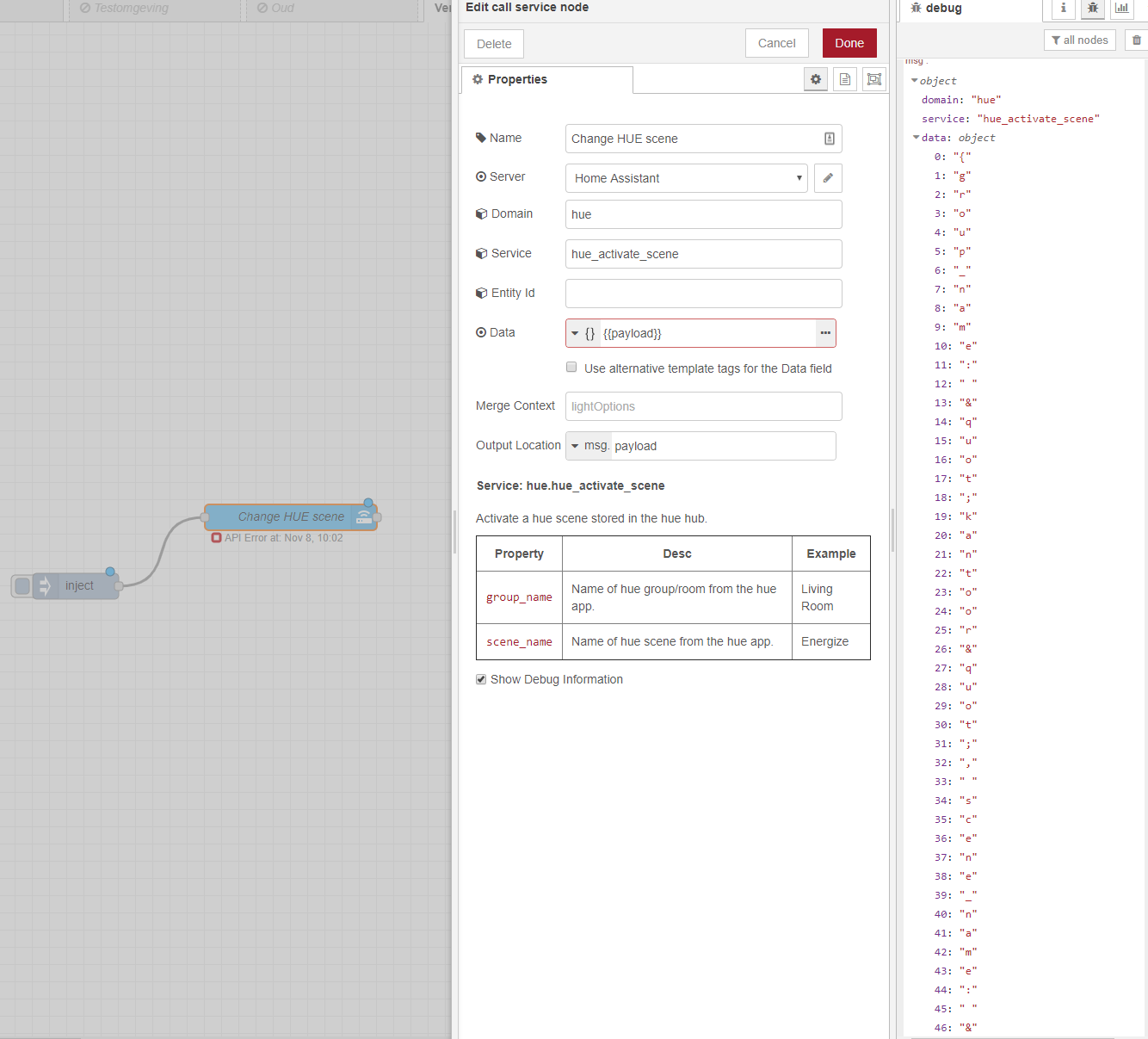This screenshot has height=1039, width=1148.
Task: Trigger the inject node button
Action: (22, 586)
